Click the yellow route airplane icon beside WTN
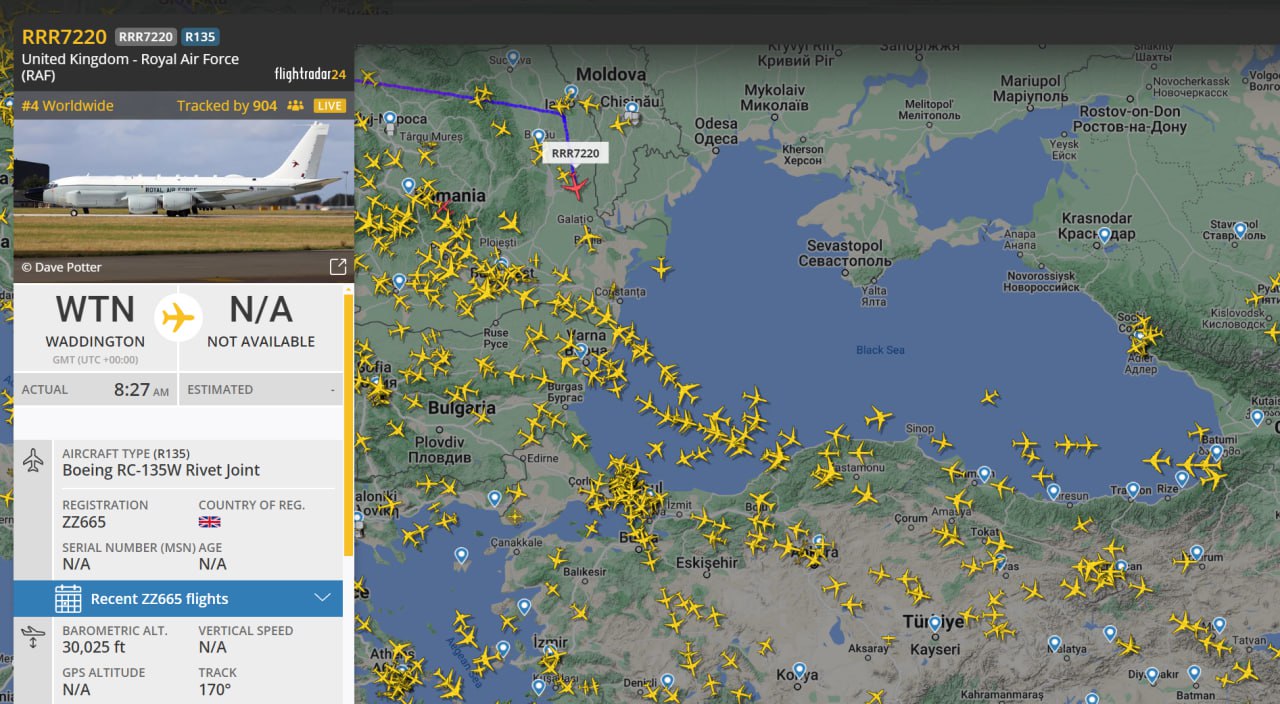 pyautogui.click(x=178, y=318)
